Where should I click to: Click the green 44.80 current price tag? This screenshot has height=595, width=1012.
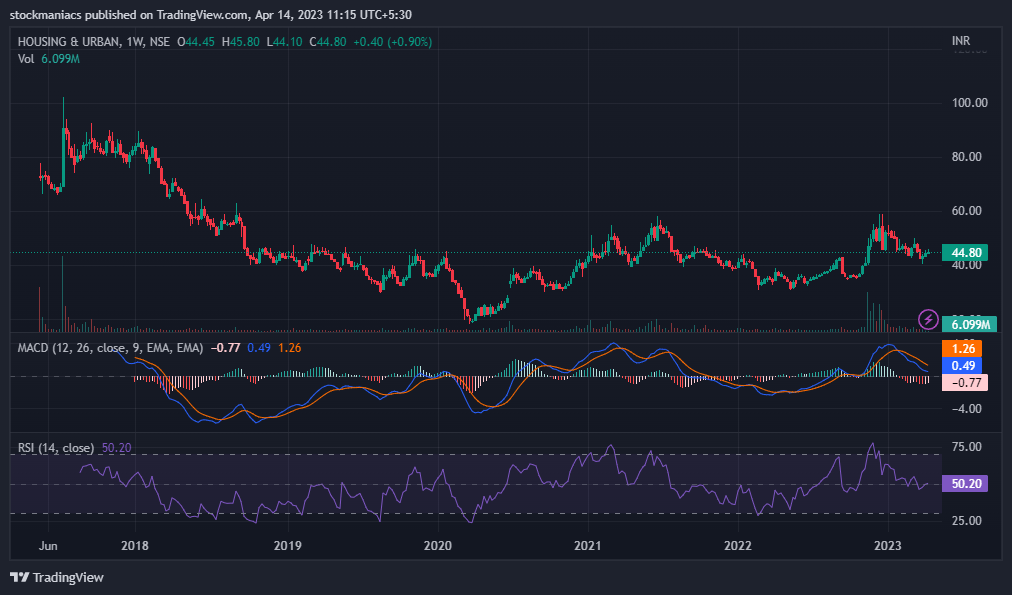(x=965, y=252)
